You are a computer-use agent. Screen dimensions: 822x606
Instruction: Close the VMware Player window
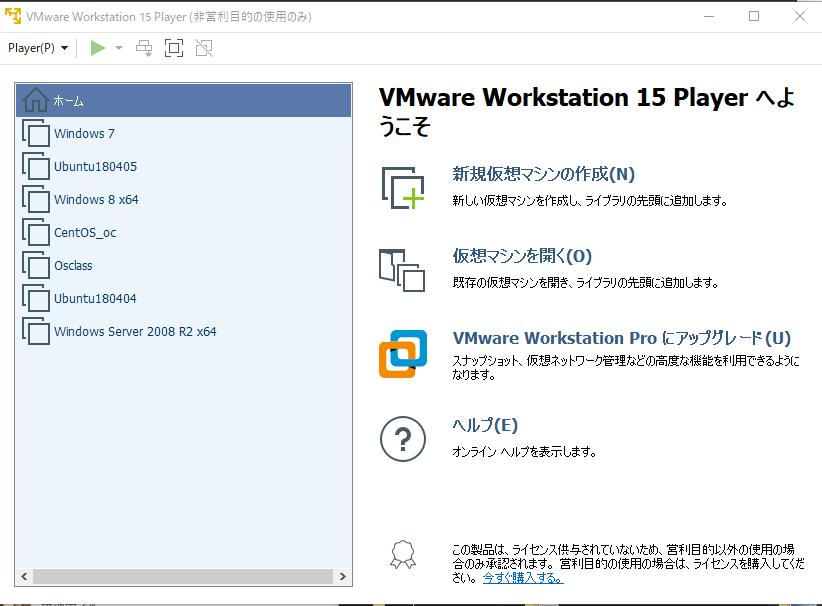tap(799, 16)
